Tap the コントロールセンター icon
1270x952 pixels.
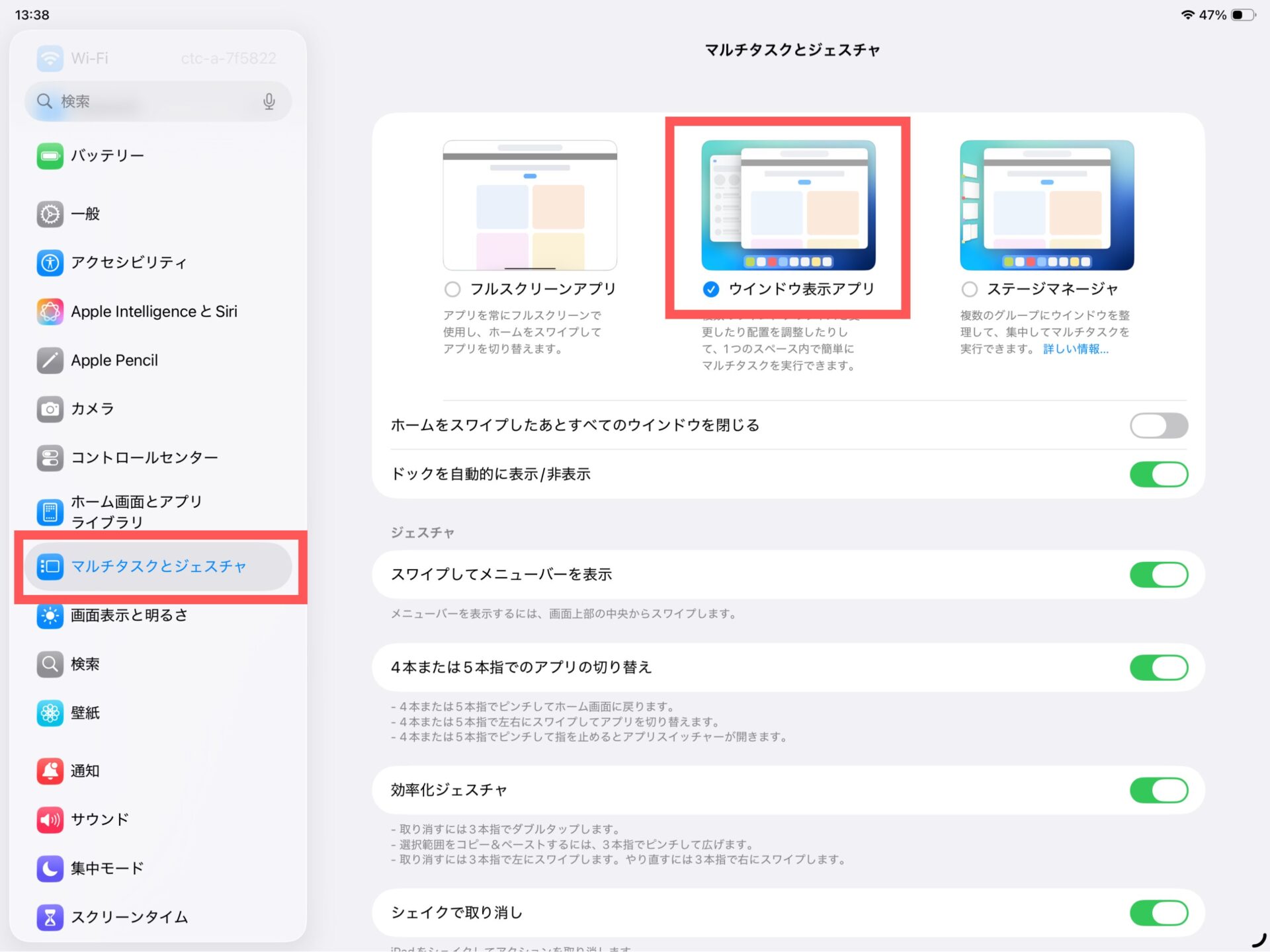[50, 457]
